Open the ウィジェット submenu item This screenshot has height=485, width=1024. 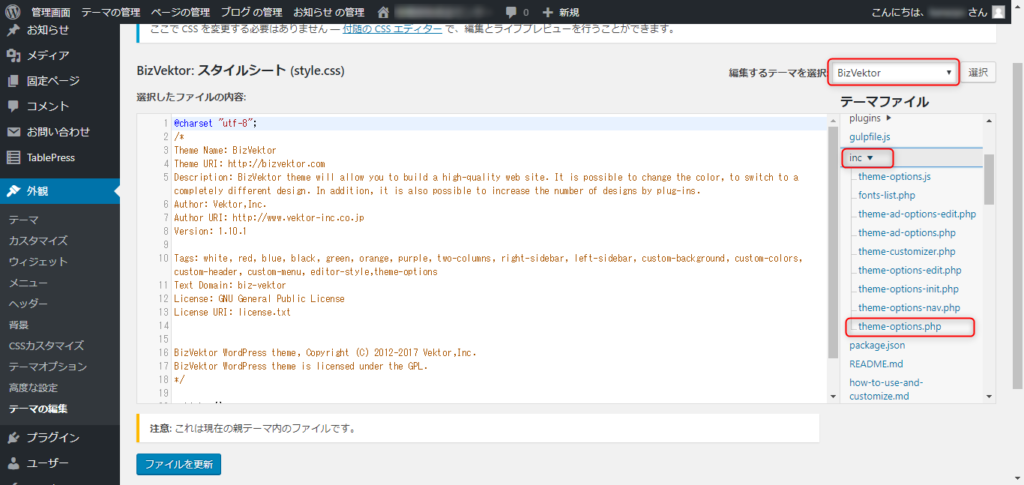(x=38, y=261)
